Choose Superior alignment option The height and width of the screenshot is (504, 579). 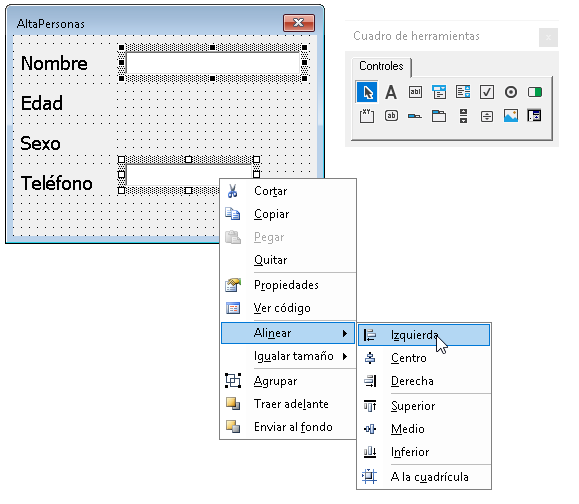[x=424, y=406]
